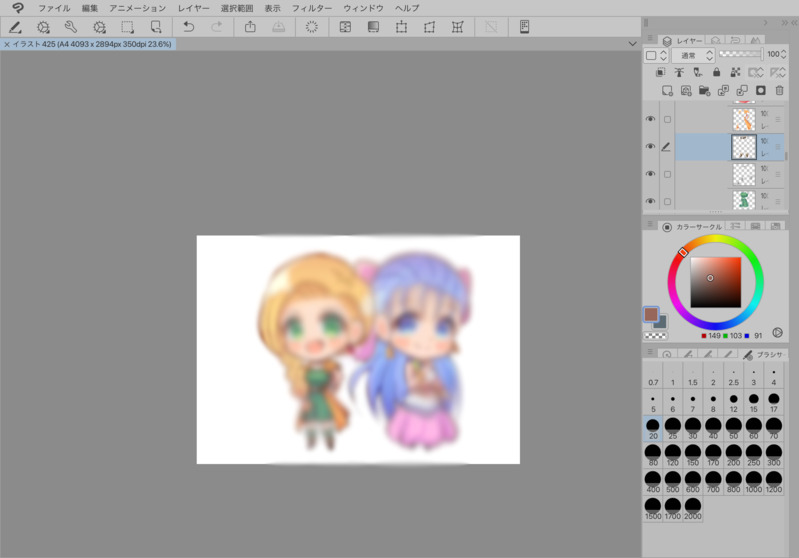This screenshot has width=799, height=558.
Task: Select brush size 500
Action: [x=673, y=482]
